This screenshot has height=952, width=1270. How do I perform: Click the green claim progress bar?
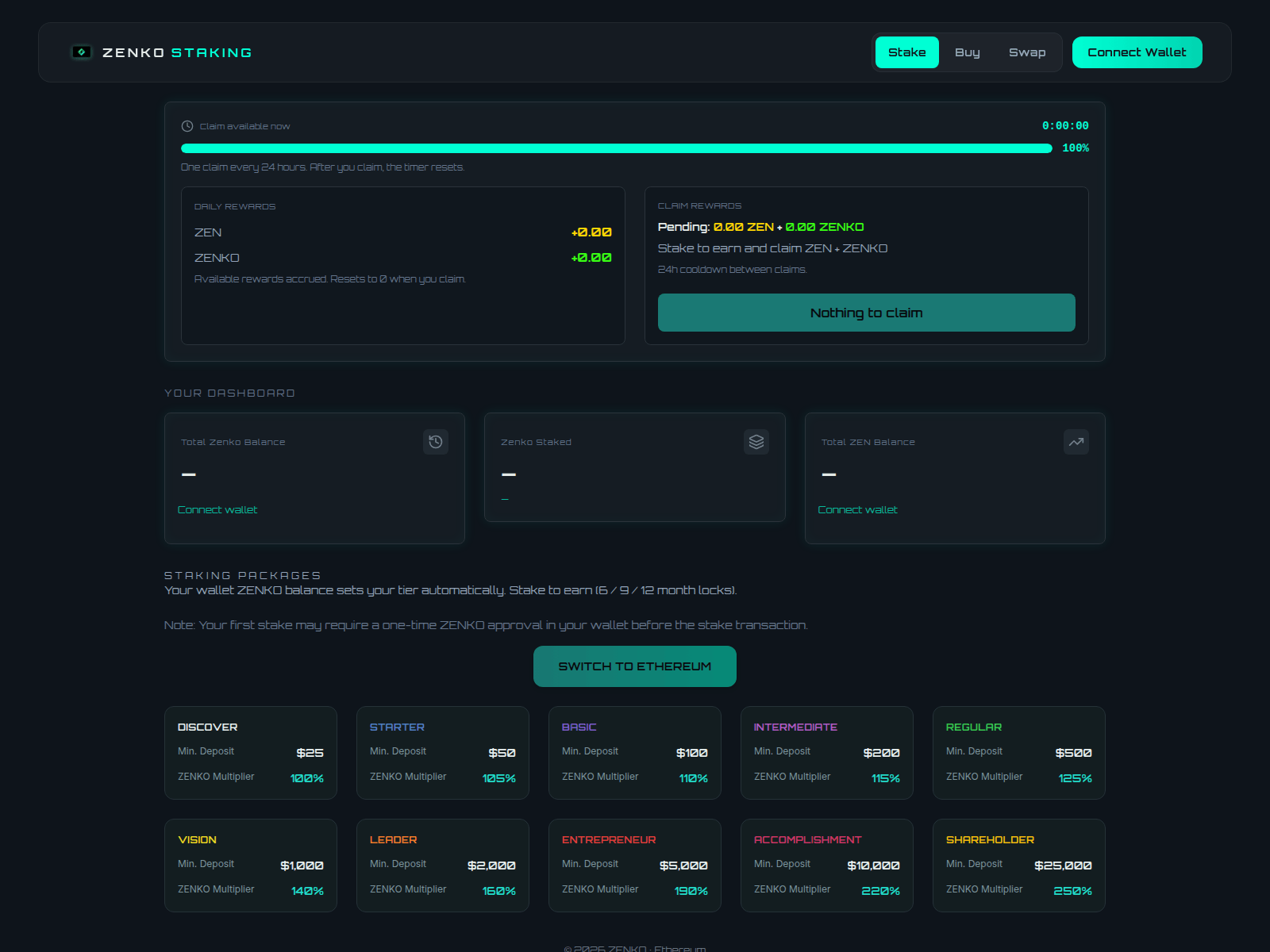[x=616, y=148]
